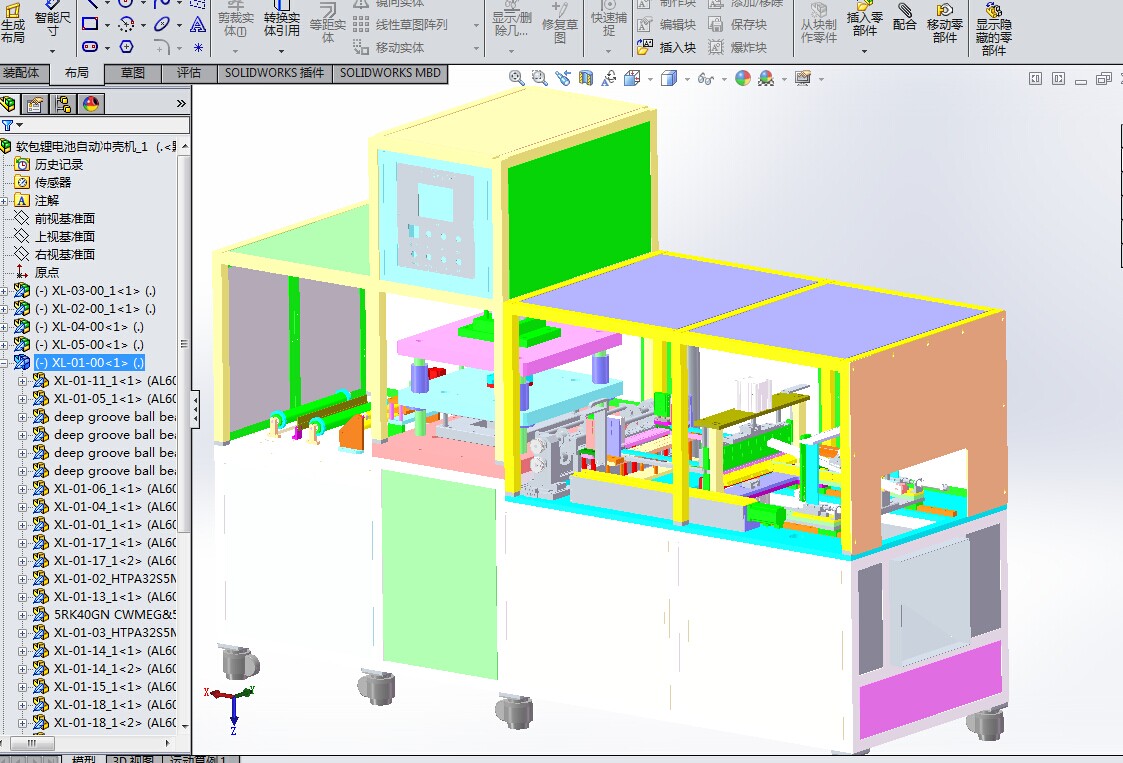This screenshot has width=1123, height=763.
Task: Open the ConfigurationManager tab icon
Action: click(63, 103)
